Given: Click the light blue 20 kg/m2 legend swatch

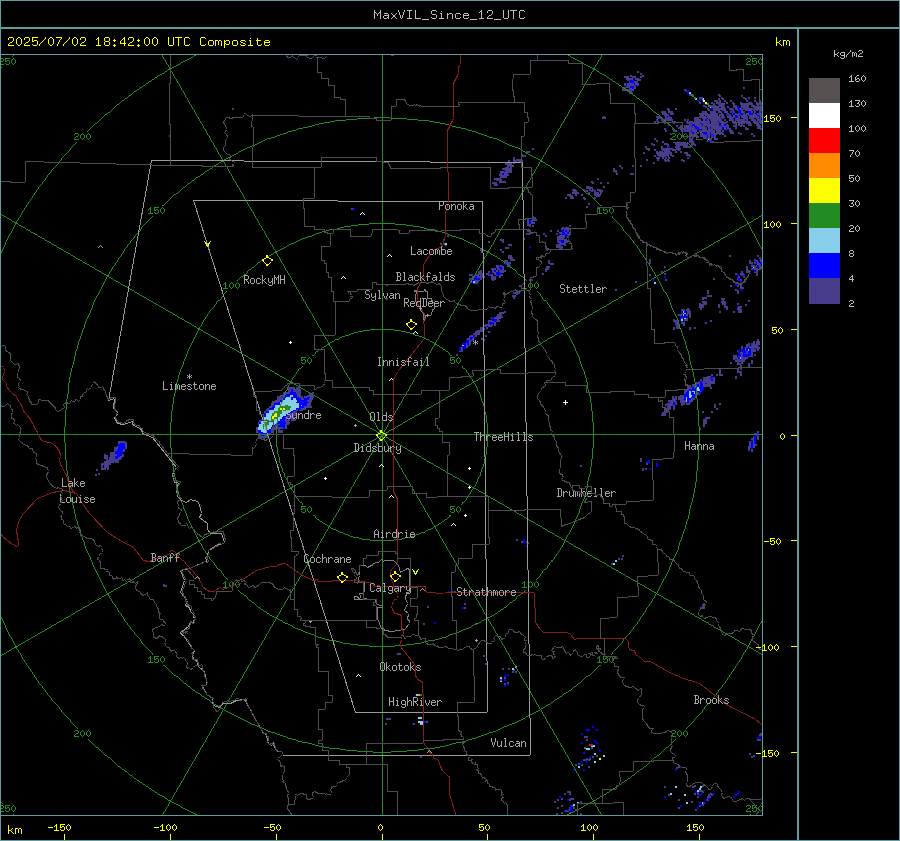Looking at the screenshot, I should point(824,241).
